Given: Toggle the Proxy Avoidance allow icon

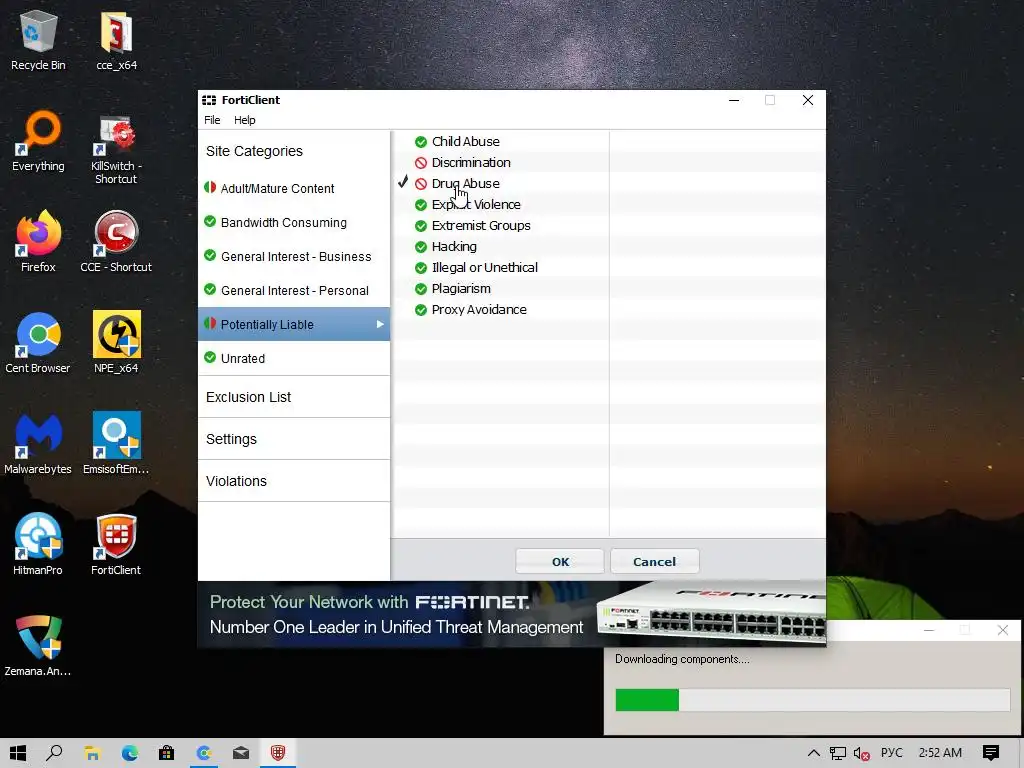Looking at the screenshot, I should click(x=421, y=310).
